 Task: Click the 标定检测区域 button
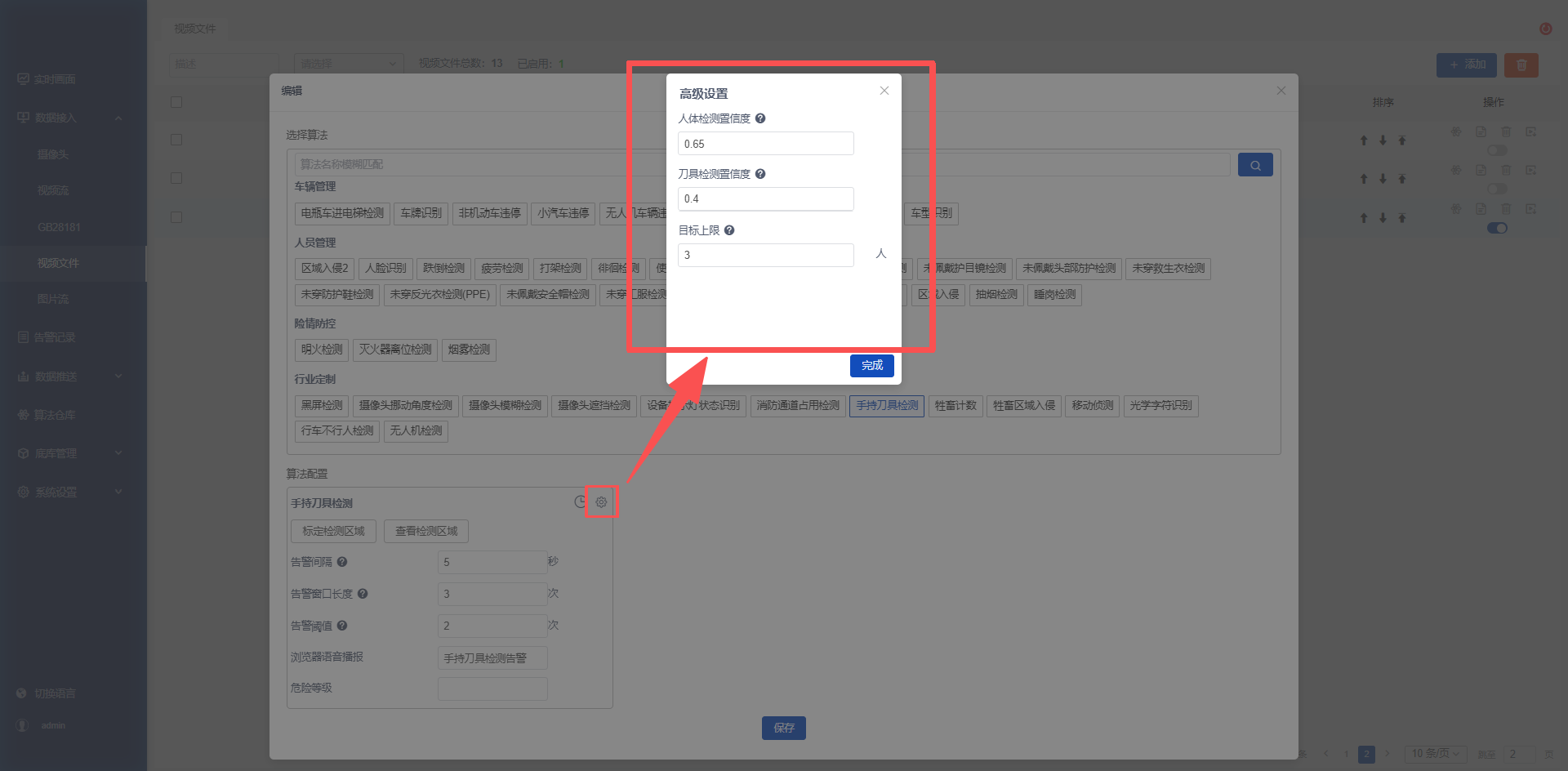point(333,531)
